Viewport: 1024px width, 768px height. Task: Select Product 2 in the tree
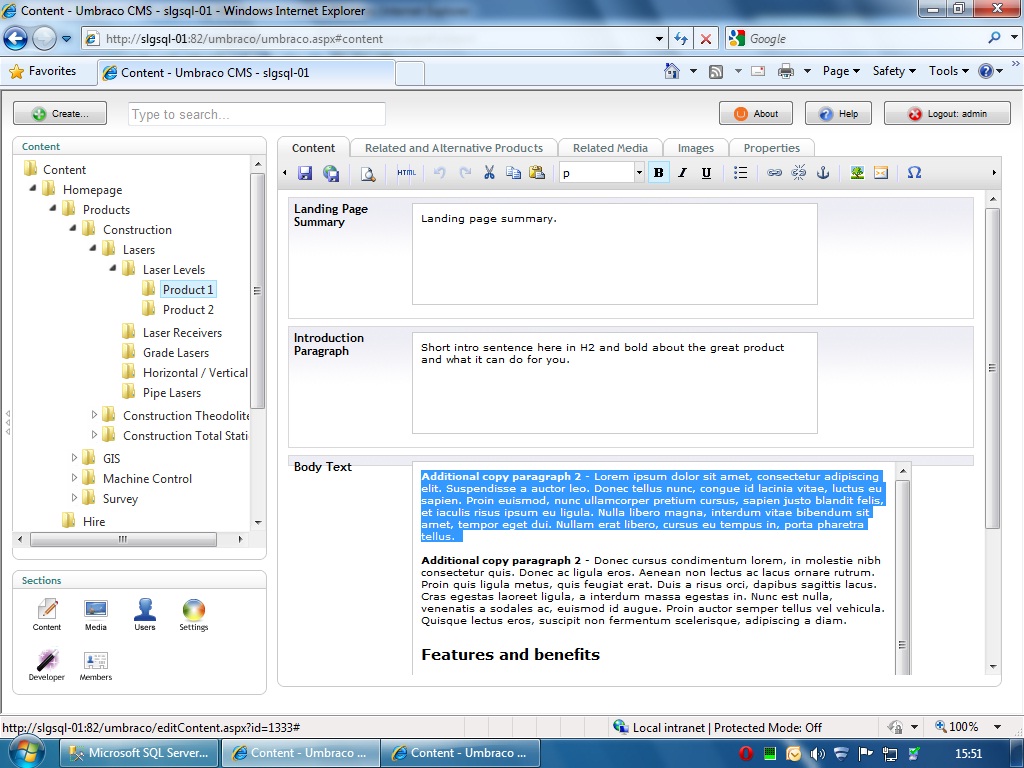(x=188, y=310)
